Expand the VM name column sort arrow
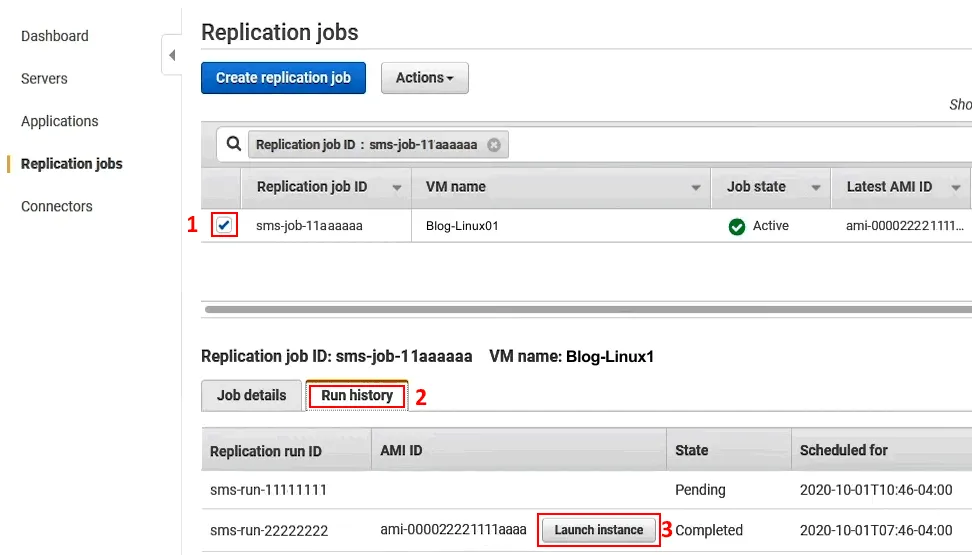This screenshot has height=555, width=972. point(696,188)
